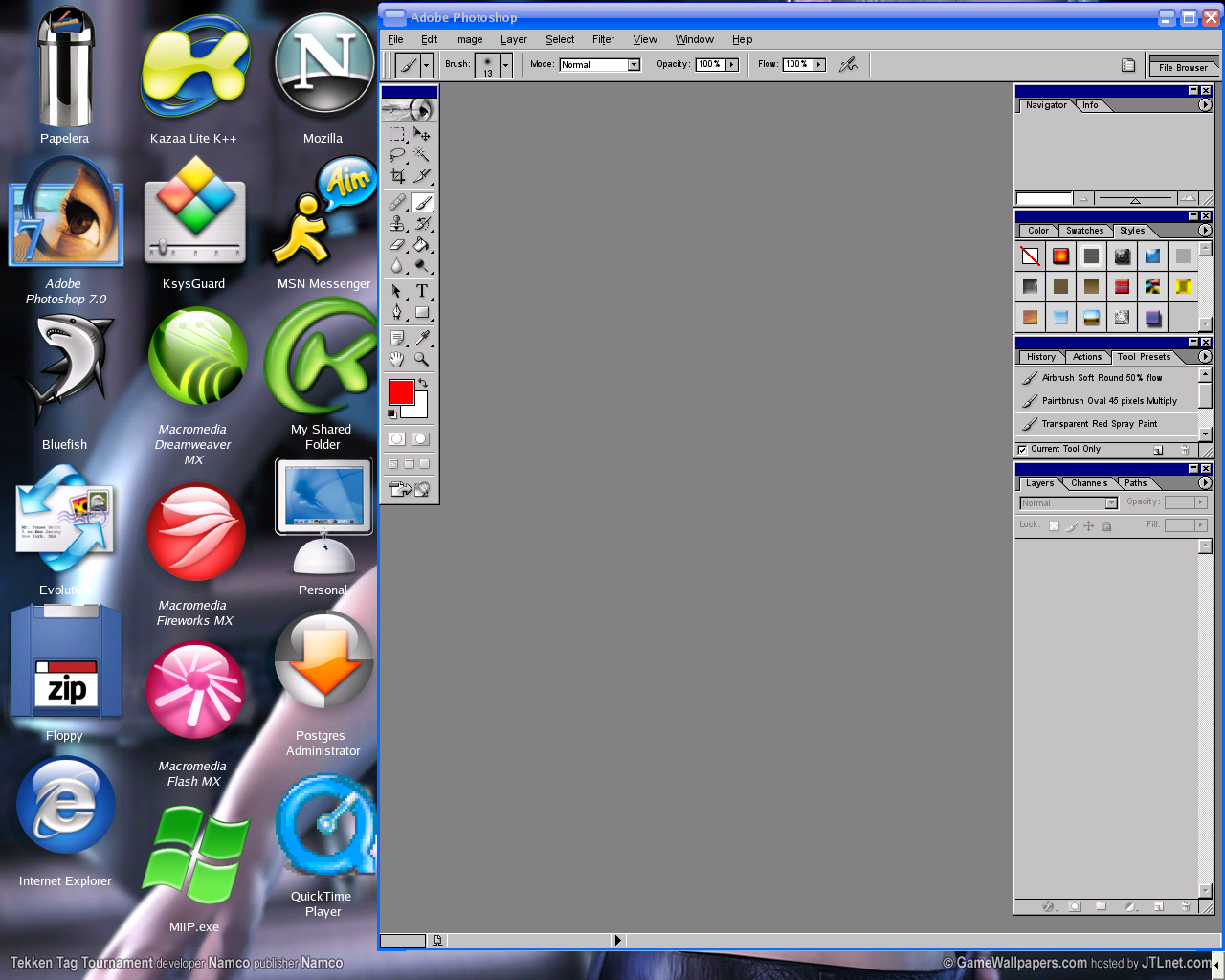Click delete tool preset trash icon

click(1185, 449)
